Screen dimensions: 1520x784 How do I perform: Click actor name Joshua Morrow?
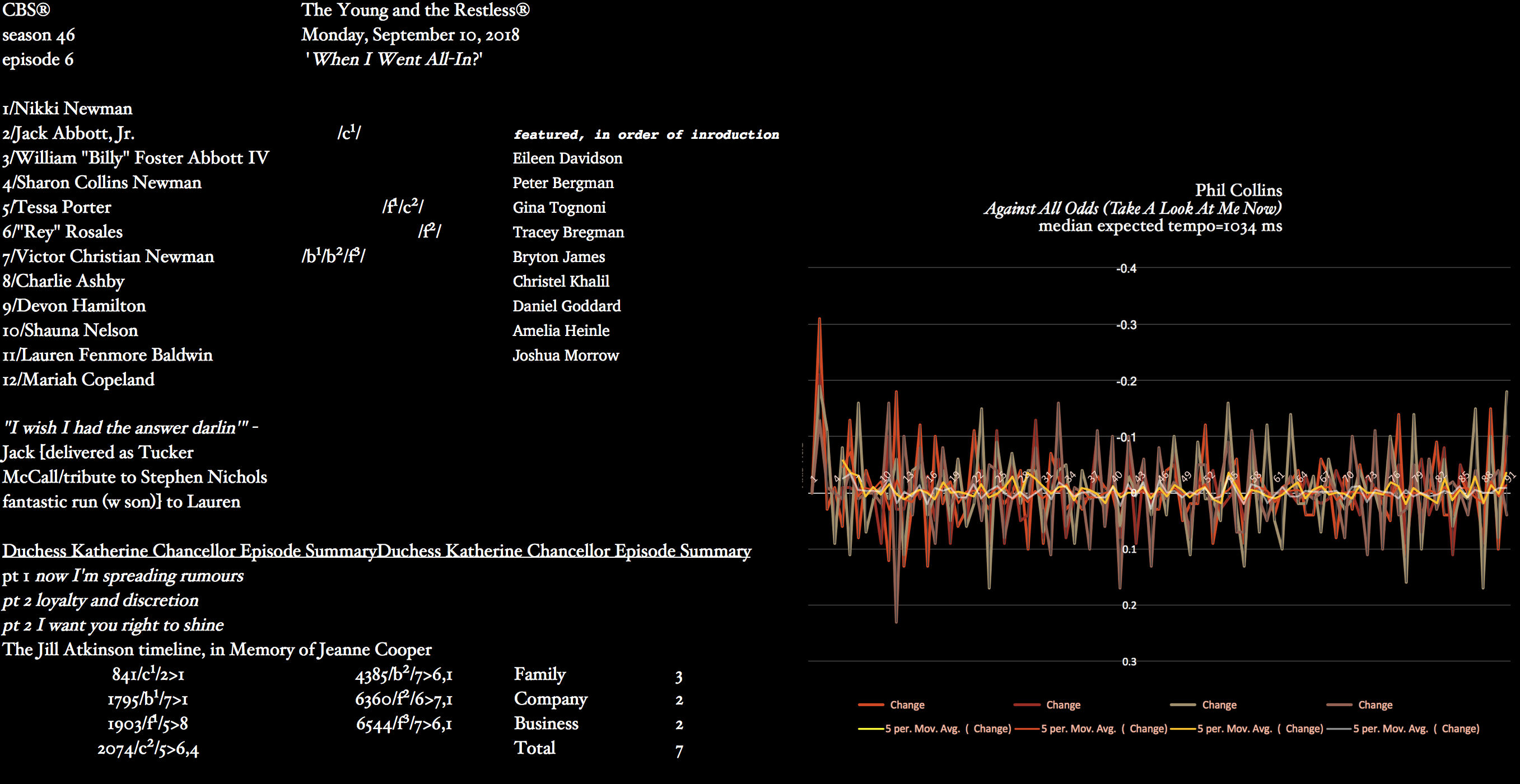click(x=565, y=355)
